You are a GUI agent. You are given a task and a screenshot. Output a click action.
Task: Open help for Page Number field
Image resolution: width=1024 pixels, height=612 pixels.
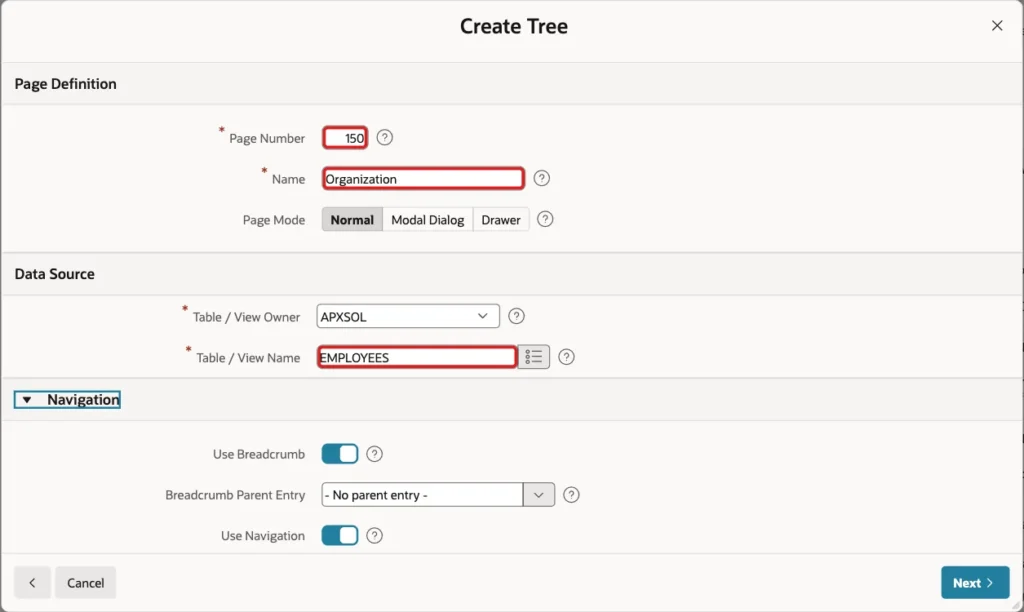385,138
